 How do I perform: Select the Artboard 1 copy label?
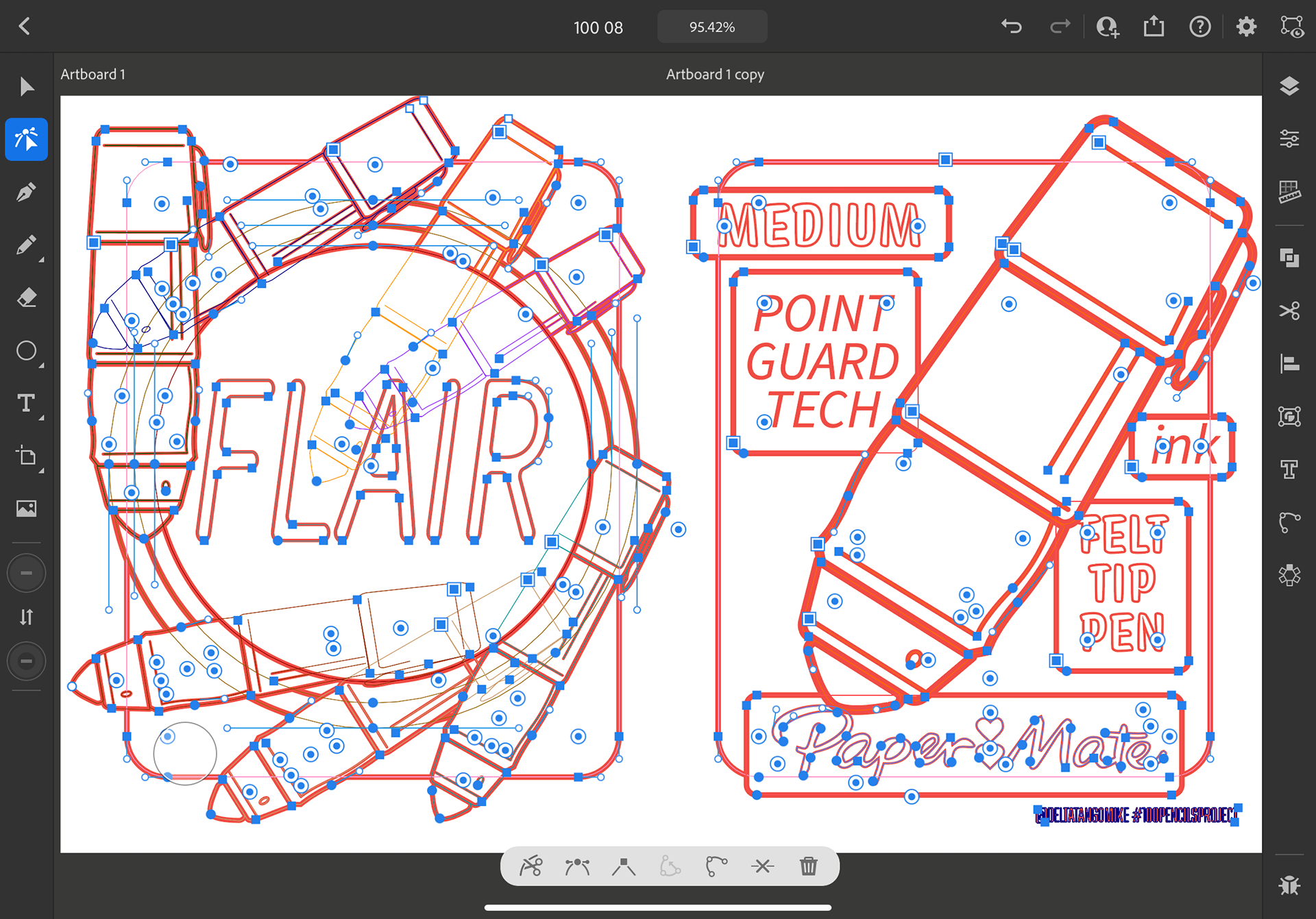(715, 74)
